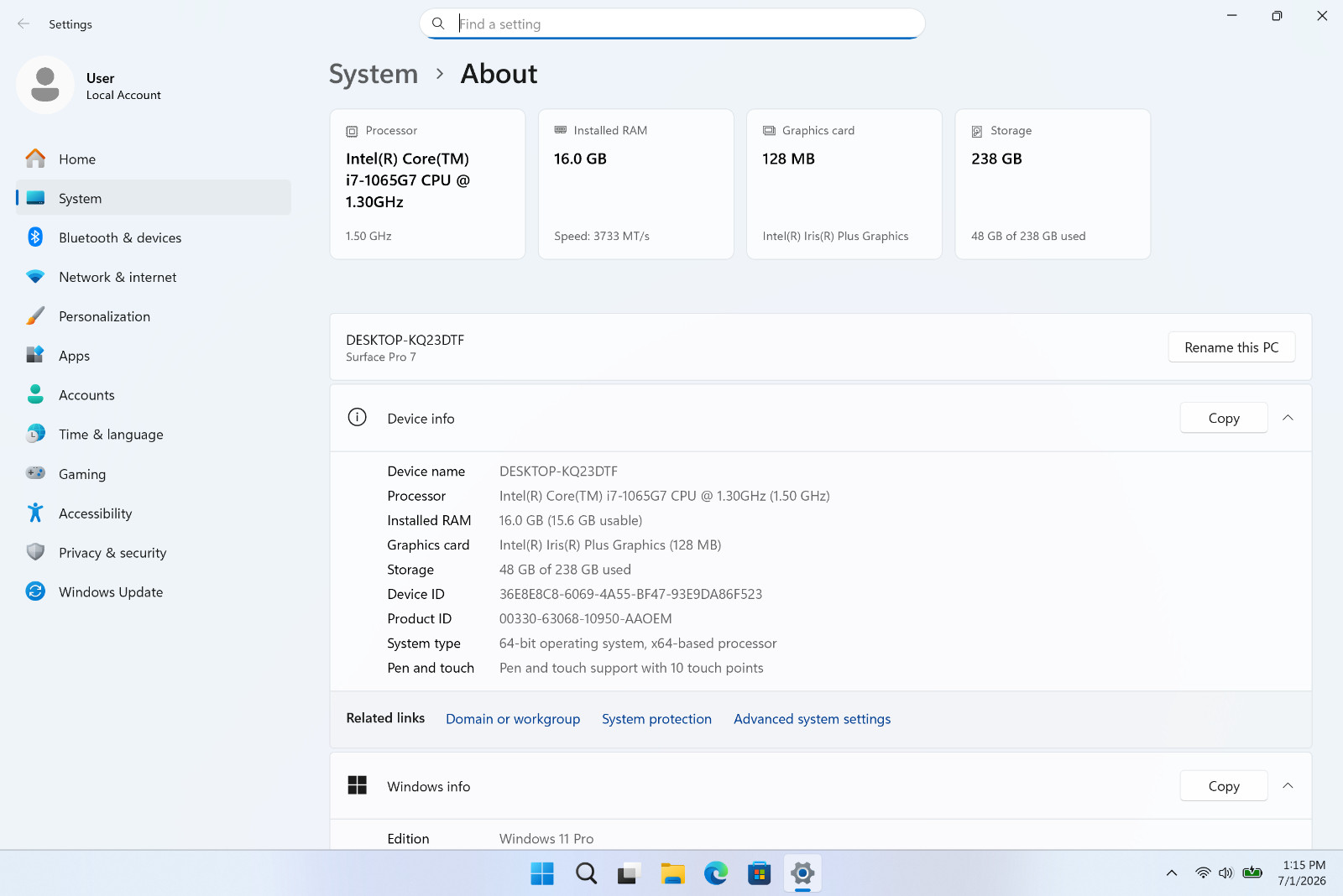Show hidden icons in system tray
This screenshot has width=1343, height=896.
tap(1172, 873)
